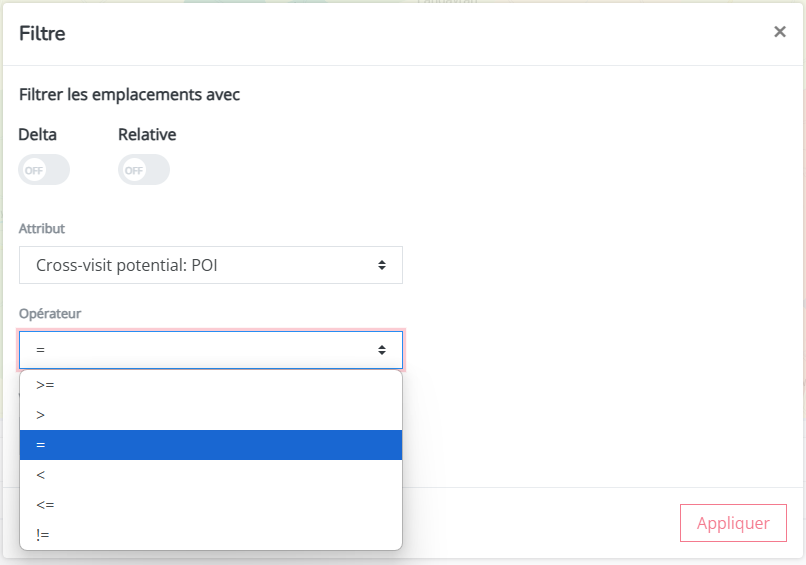
Task: Click the Appliquer button
Action: 733,523
